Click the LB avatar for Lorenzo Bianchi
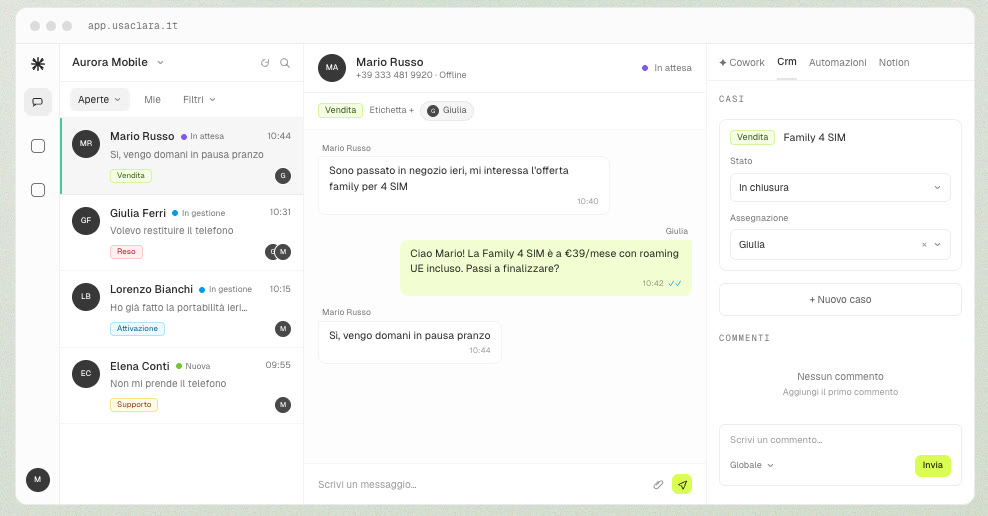 pos(86,297)
